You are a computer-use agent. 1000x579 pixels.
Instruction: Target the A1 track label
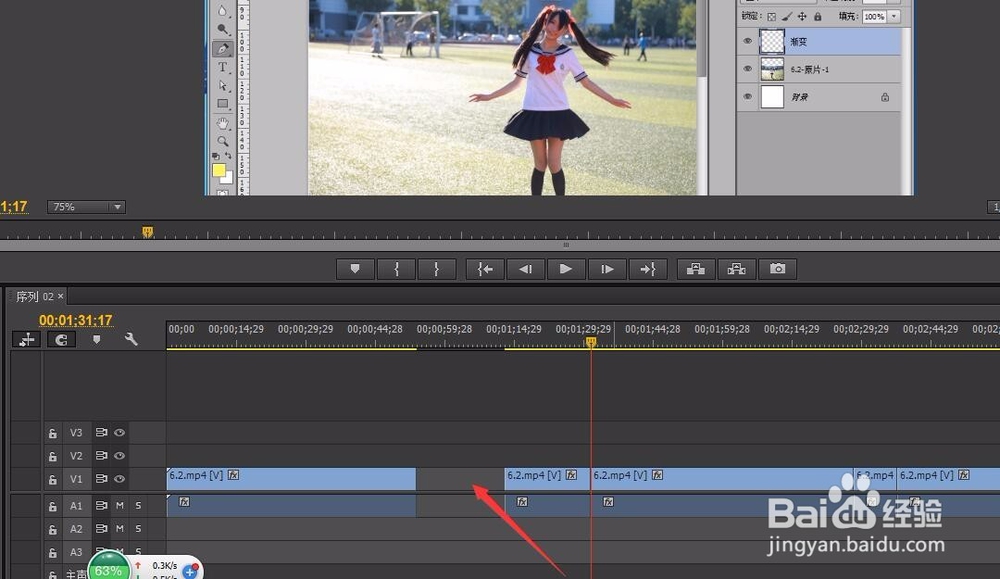tap(76, 506)
